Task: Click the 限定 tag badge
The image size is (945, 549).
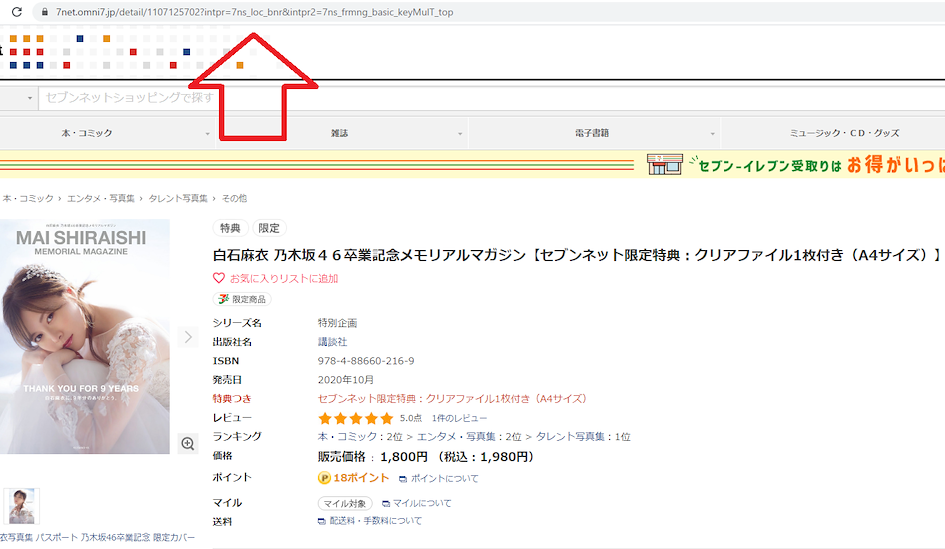Action: pyautogui.click(x=269, y=228)
